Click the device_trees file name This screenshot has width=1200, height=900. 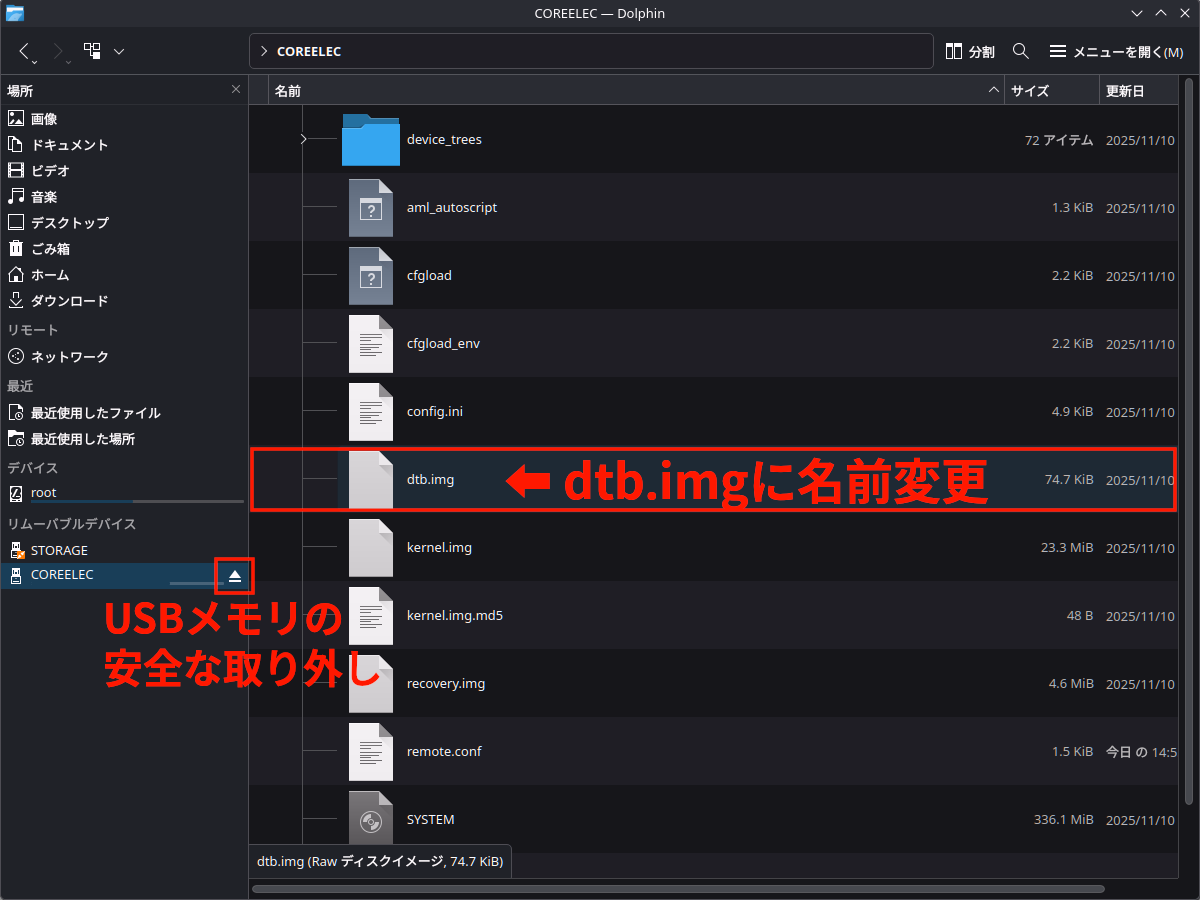pos(444,139)
